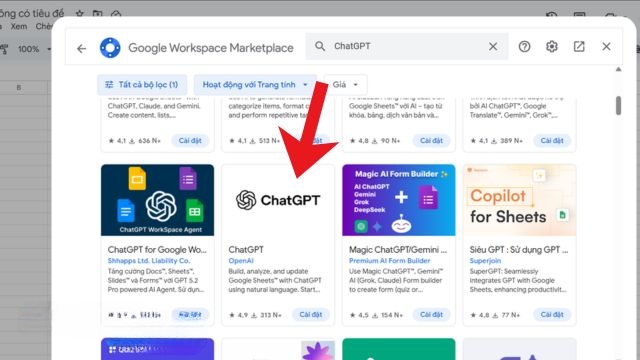Open the Marketplace settings gear
Screen dimensions: 640x360
[552, 47]
